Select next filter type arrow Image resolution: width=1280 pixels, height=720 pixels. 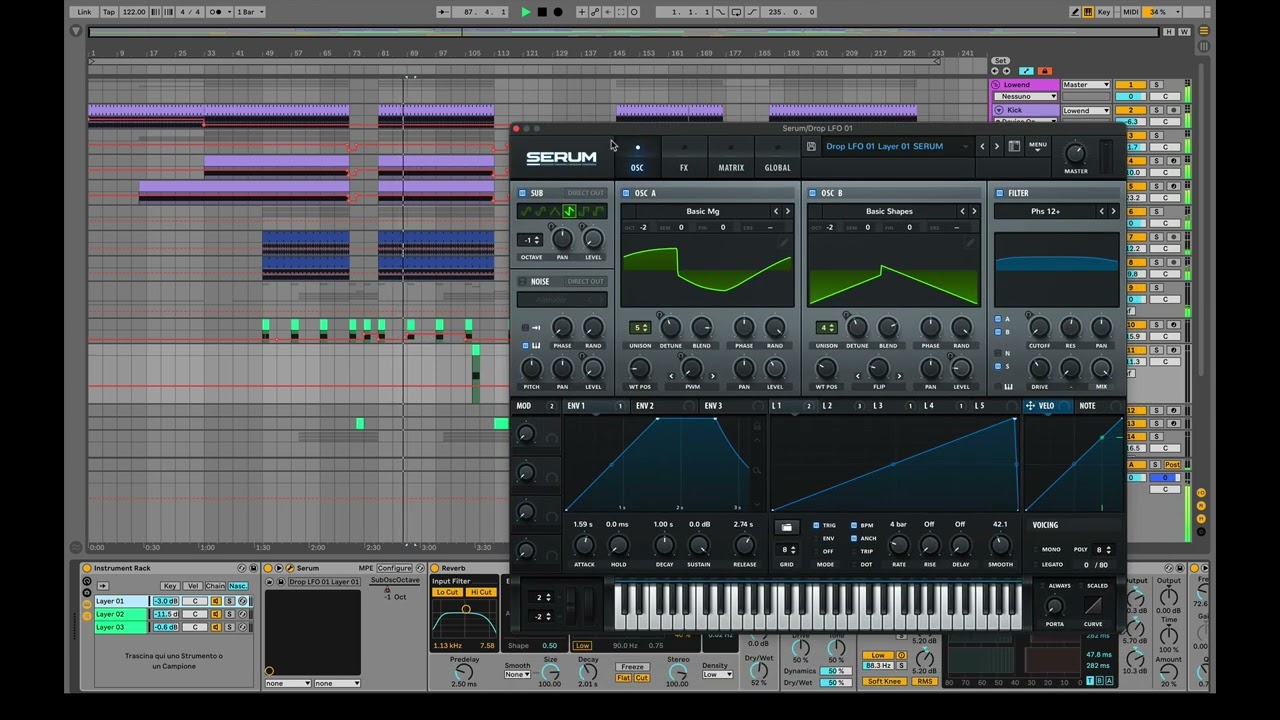[1113, 211]
